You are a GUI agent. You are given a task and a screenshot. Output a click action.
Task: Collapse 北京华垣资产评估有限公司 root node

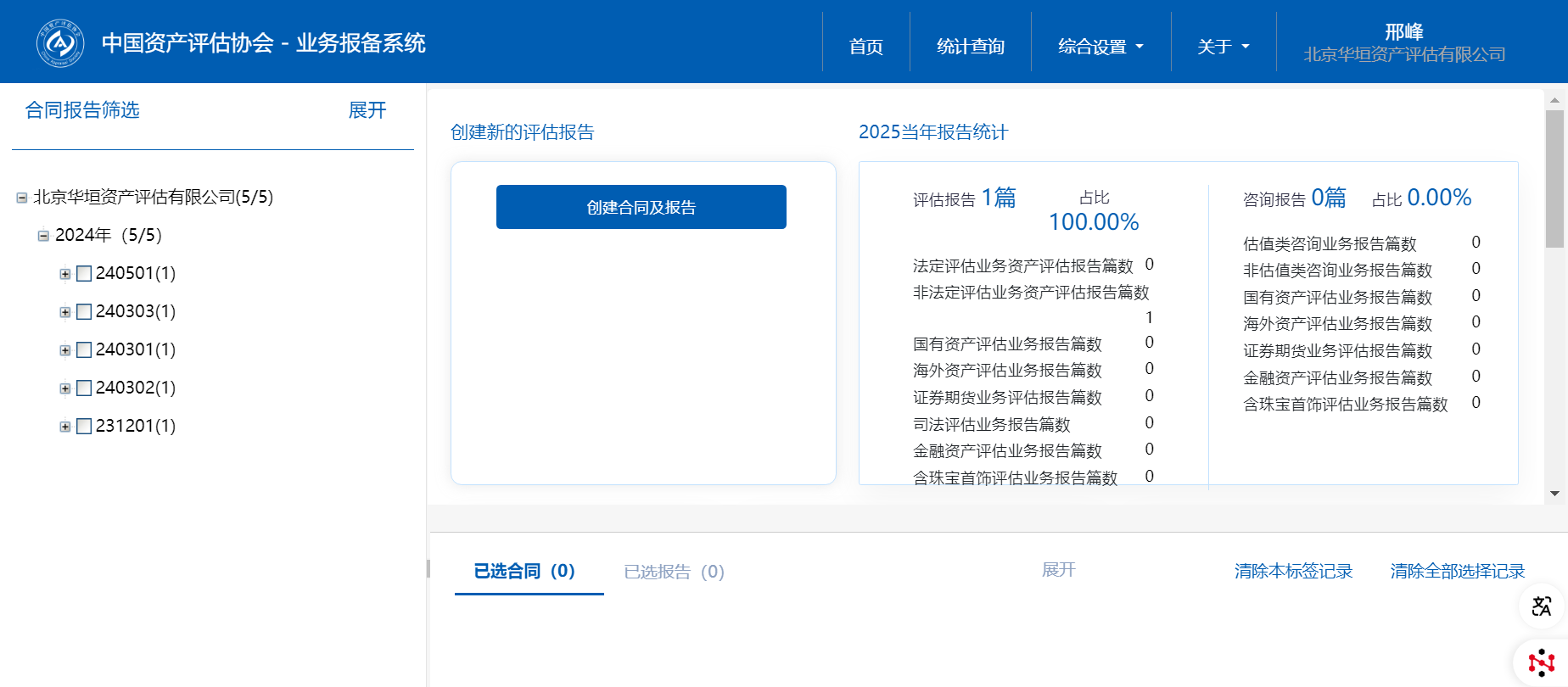22,198
